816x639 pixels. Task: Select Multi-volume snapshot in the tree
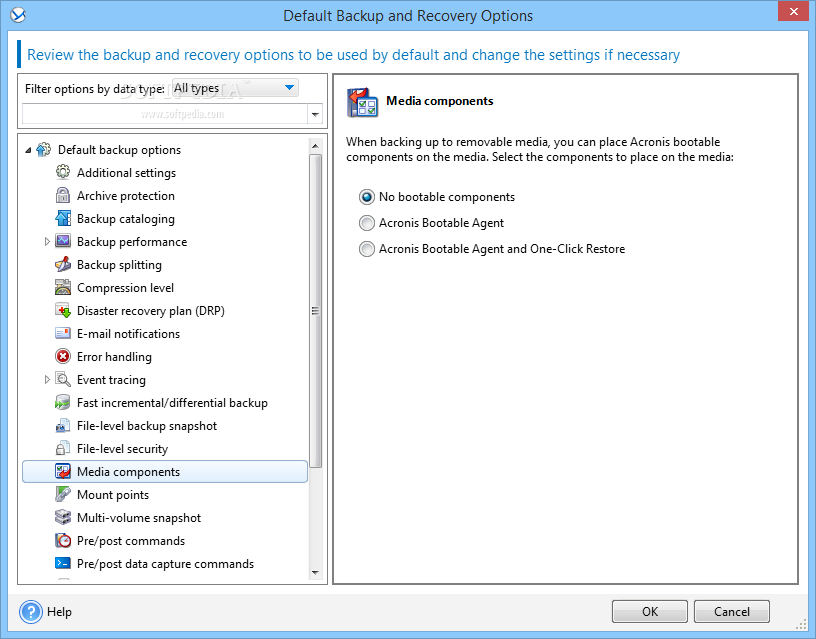coord(139,518)
